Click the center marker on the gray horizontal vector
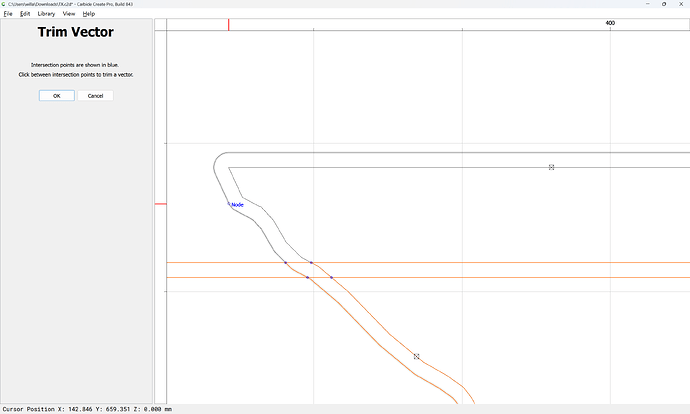 tap(551, 167)
